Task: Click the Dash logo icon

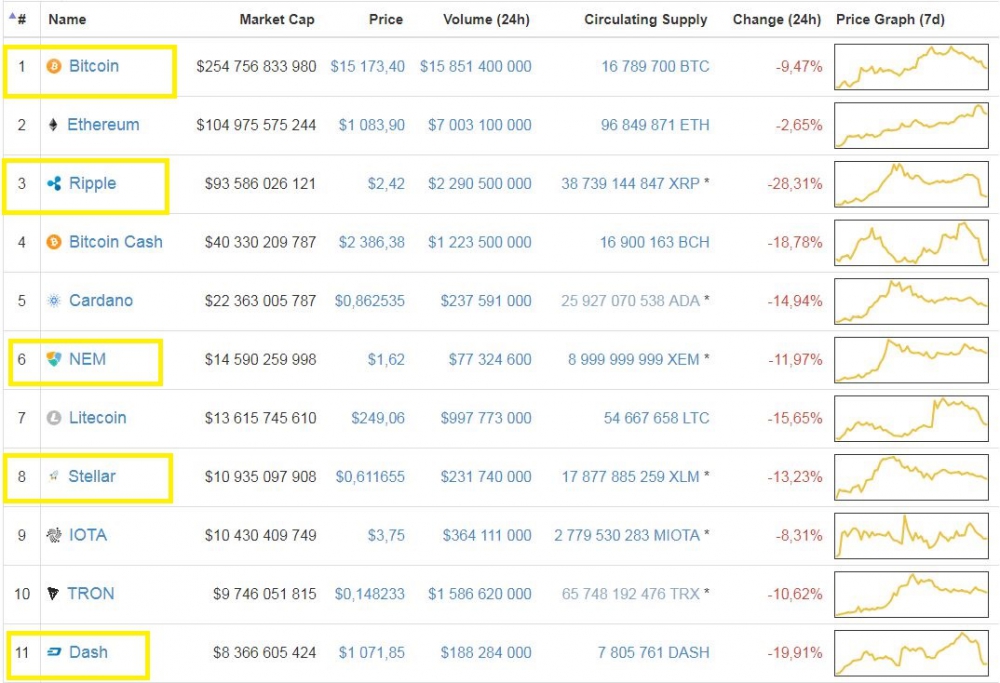Action: (54, 652)
